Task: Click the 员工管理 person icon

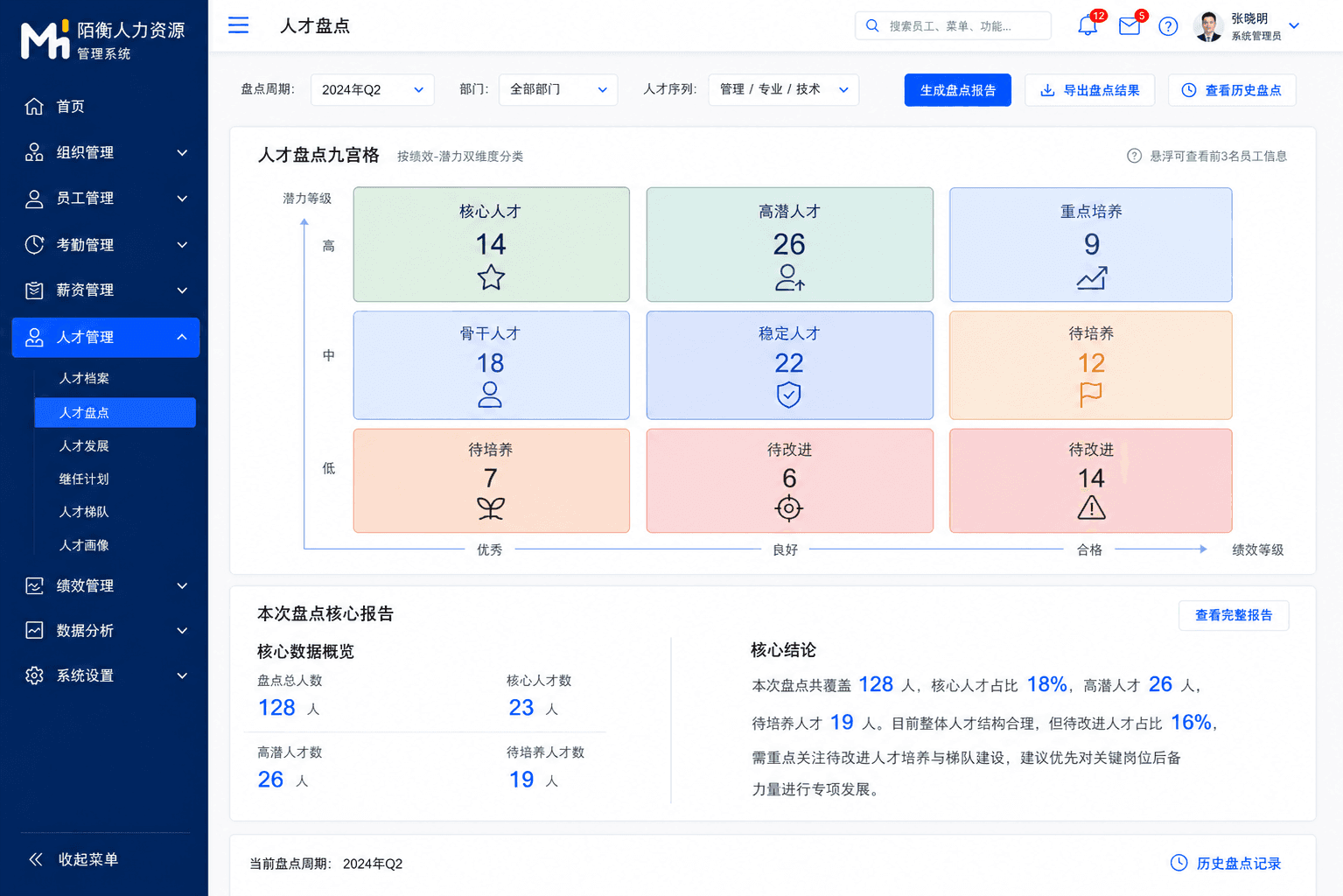Action: 34,199
